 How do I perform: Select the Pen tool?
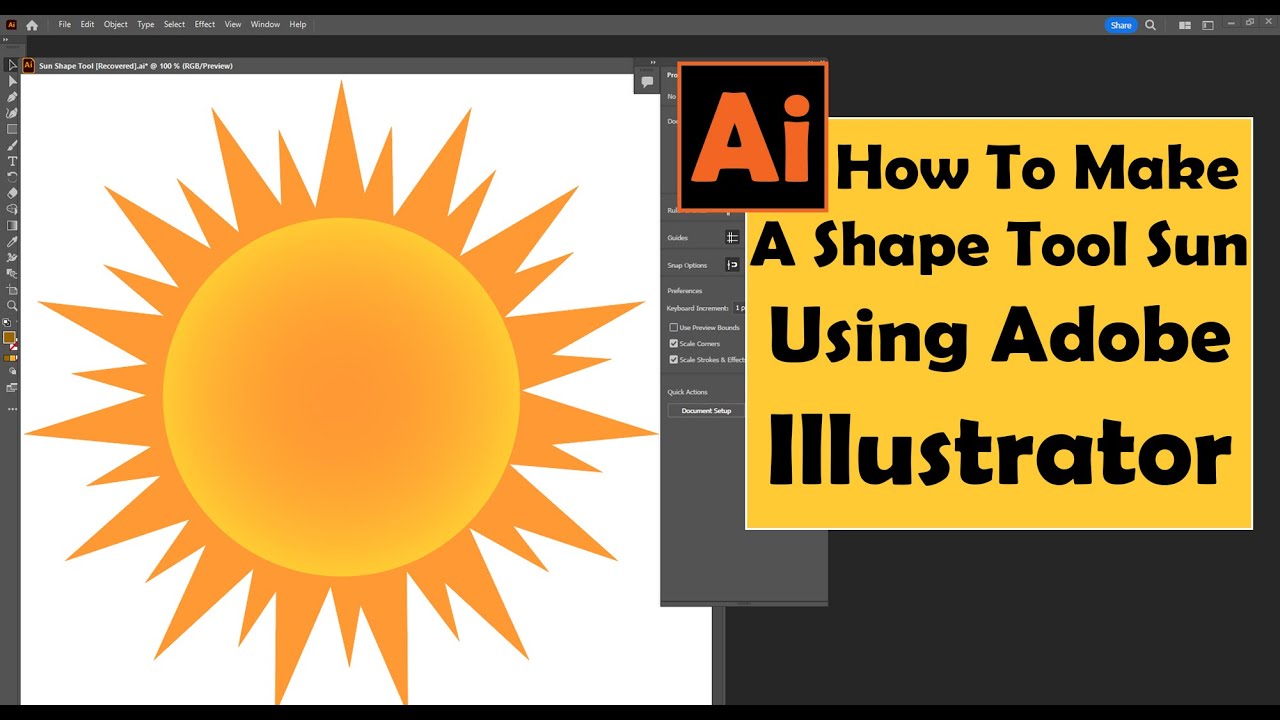pos(12,97)
